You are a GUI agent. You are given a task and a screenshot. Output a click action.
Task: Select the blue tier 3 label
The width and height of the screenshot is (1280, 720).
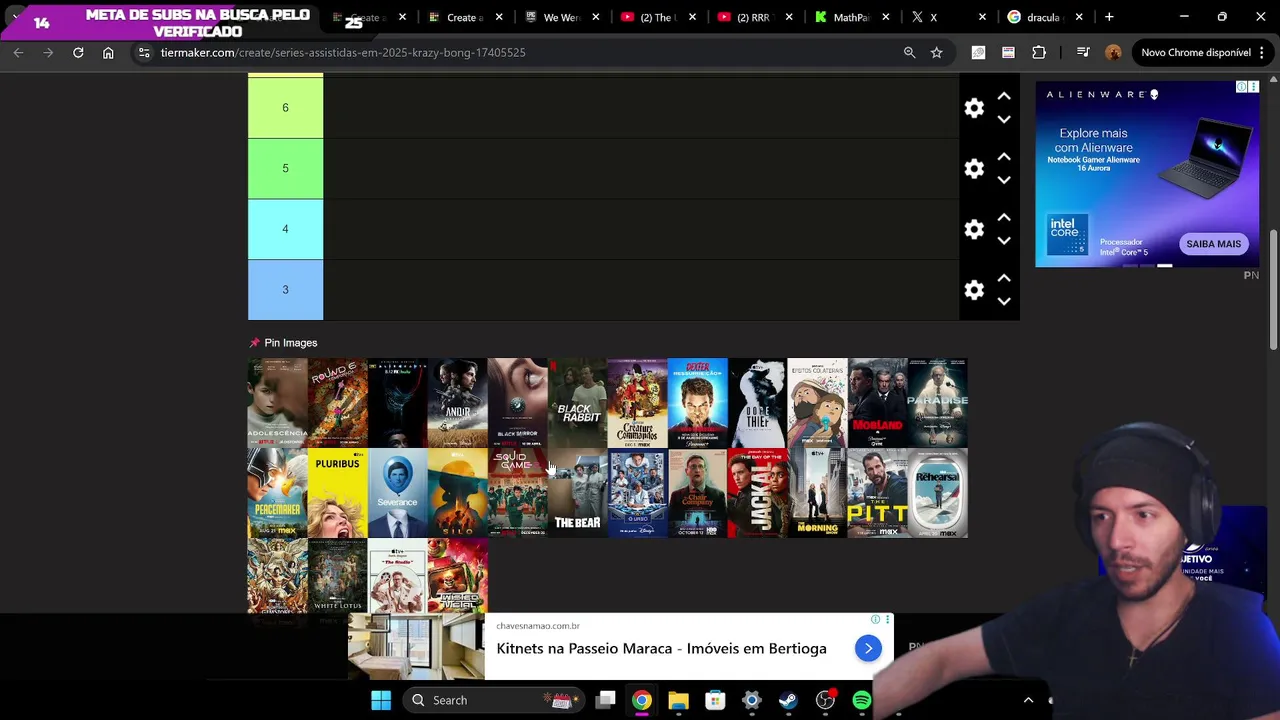285,290
